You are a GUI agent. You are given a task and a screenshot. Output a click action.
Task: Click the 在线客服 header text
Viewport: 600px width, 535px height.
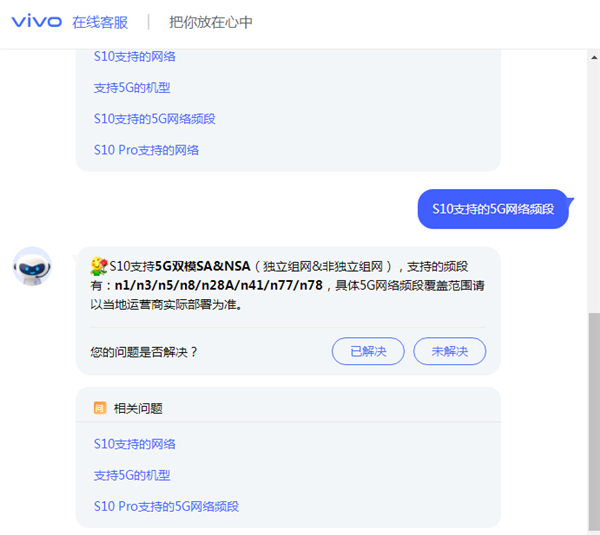tap(100, 22)
